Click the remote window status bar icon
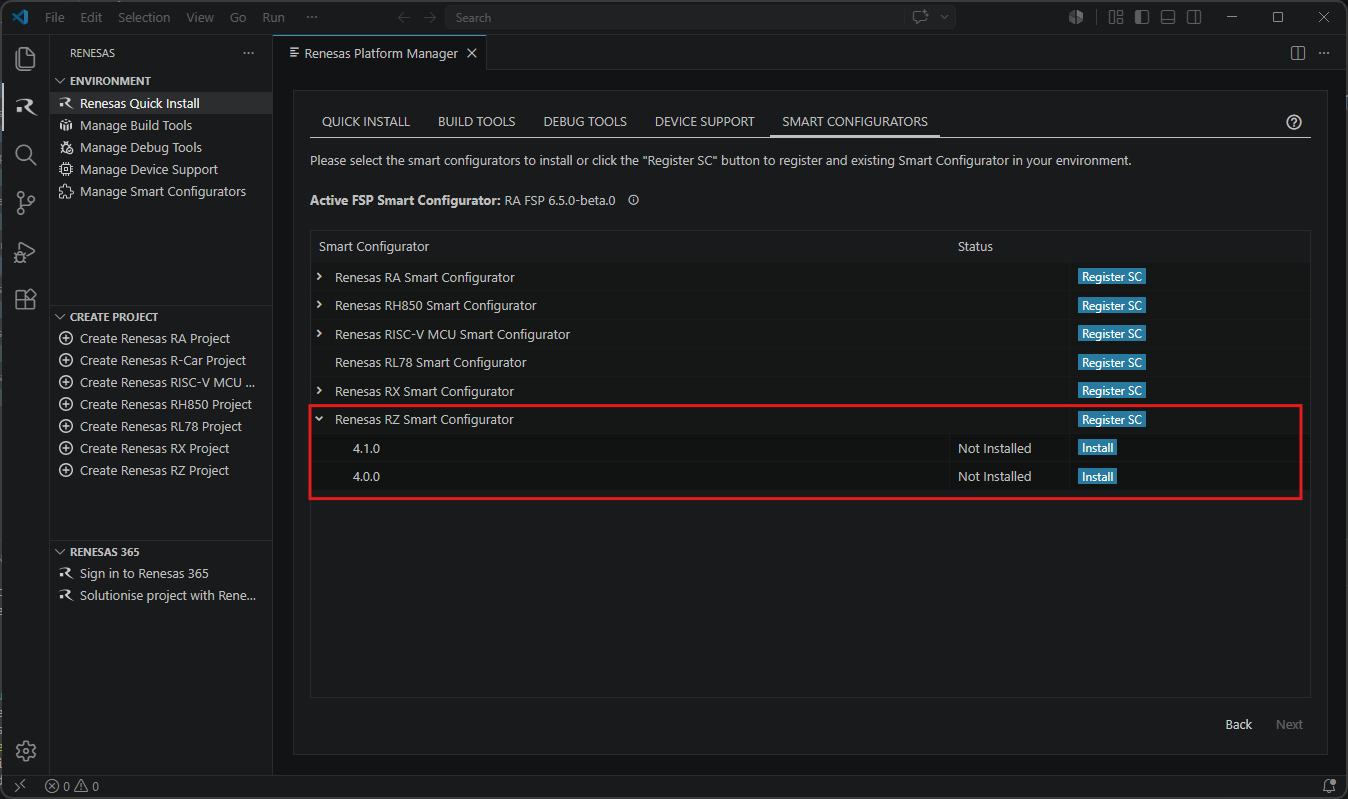Screen dimensions: 1348x799 pos(19,787)
